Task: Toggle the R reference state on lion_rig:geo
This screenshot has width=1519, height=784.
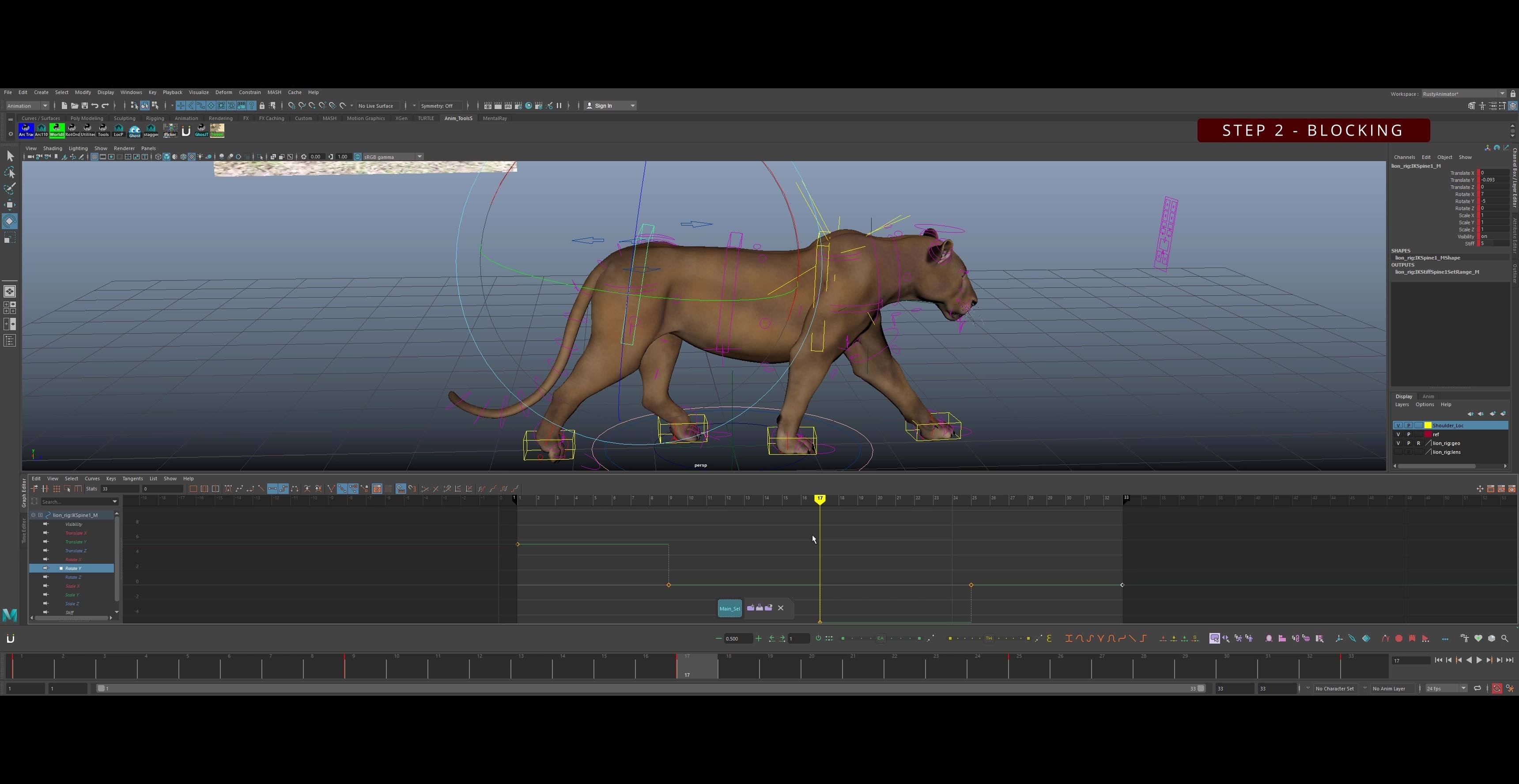Action: 1419,444
